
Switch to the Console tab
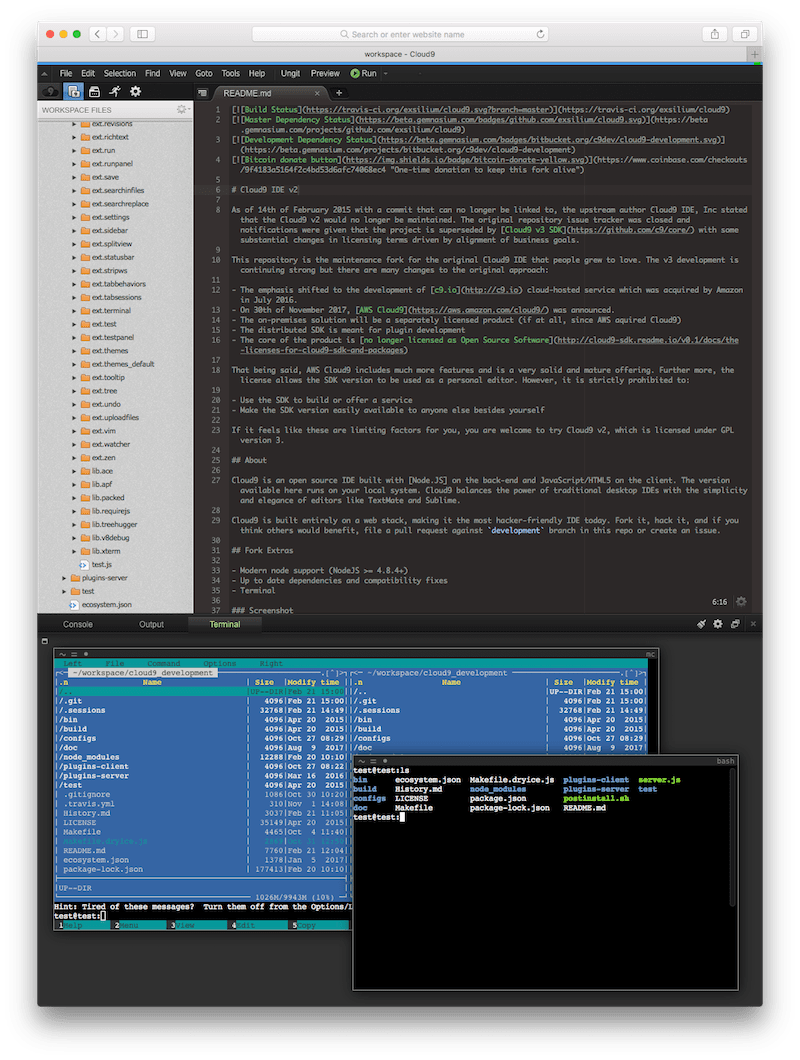point(78,624)
